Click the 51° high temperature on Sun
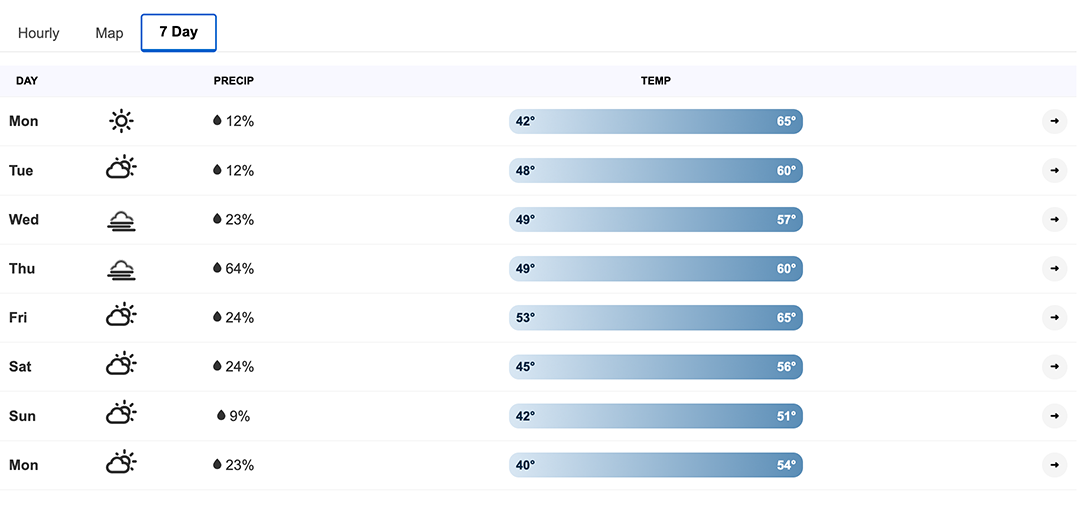Image resolution: width=1077 pixels, height=522 pixels. pos(786,416)
